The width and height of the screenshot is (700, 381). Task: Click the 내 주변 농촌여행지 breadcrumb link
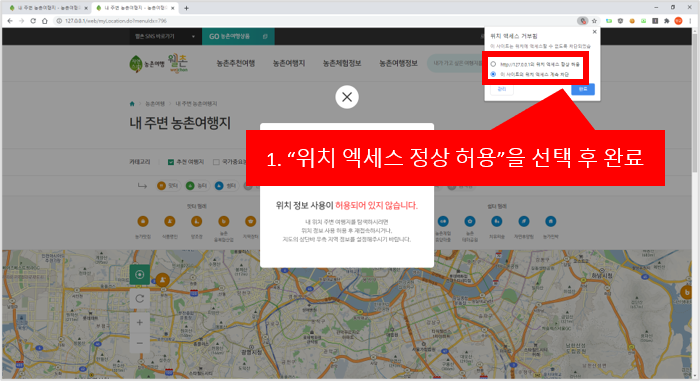click(x=196, y=104)
